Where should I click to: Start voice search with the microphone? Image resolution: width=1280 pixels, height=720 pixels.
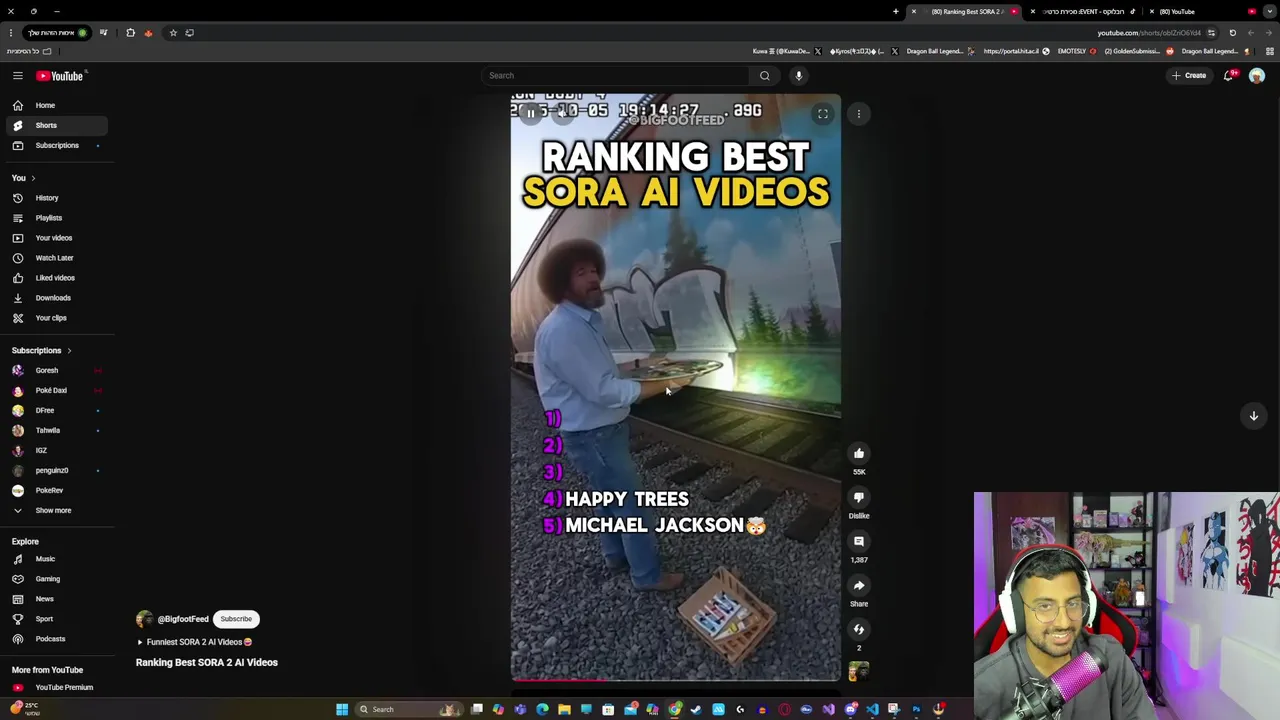pyautogui.click(x=798, y=76)
